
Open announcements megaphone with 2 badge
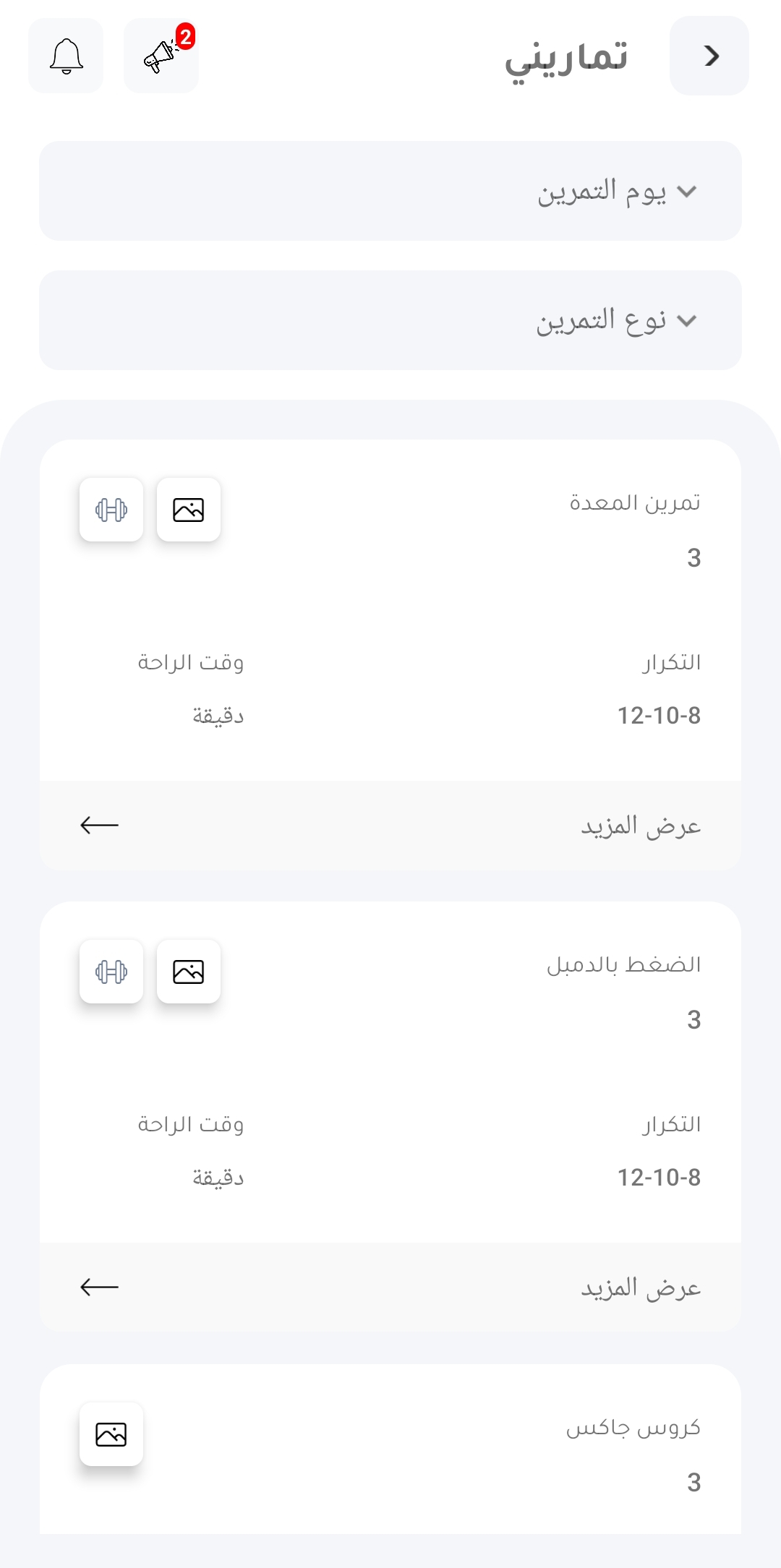161,56
